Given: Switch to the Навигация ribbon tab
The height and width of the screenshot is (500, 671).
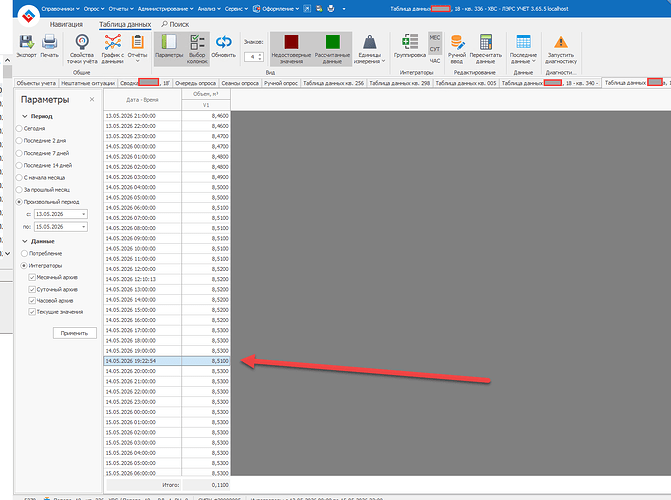Looking at the screenshot, I should click(66, 24).
